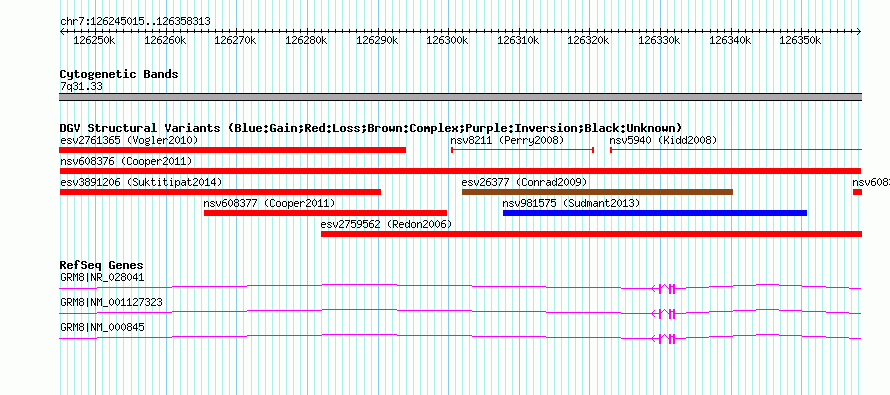
Task: Click the 126320k ruler tick label
Action: pyautogui.click(x=589, y=41)
